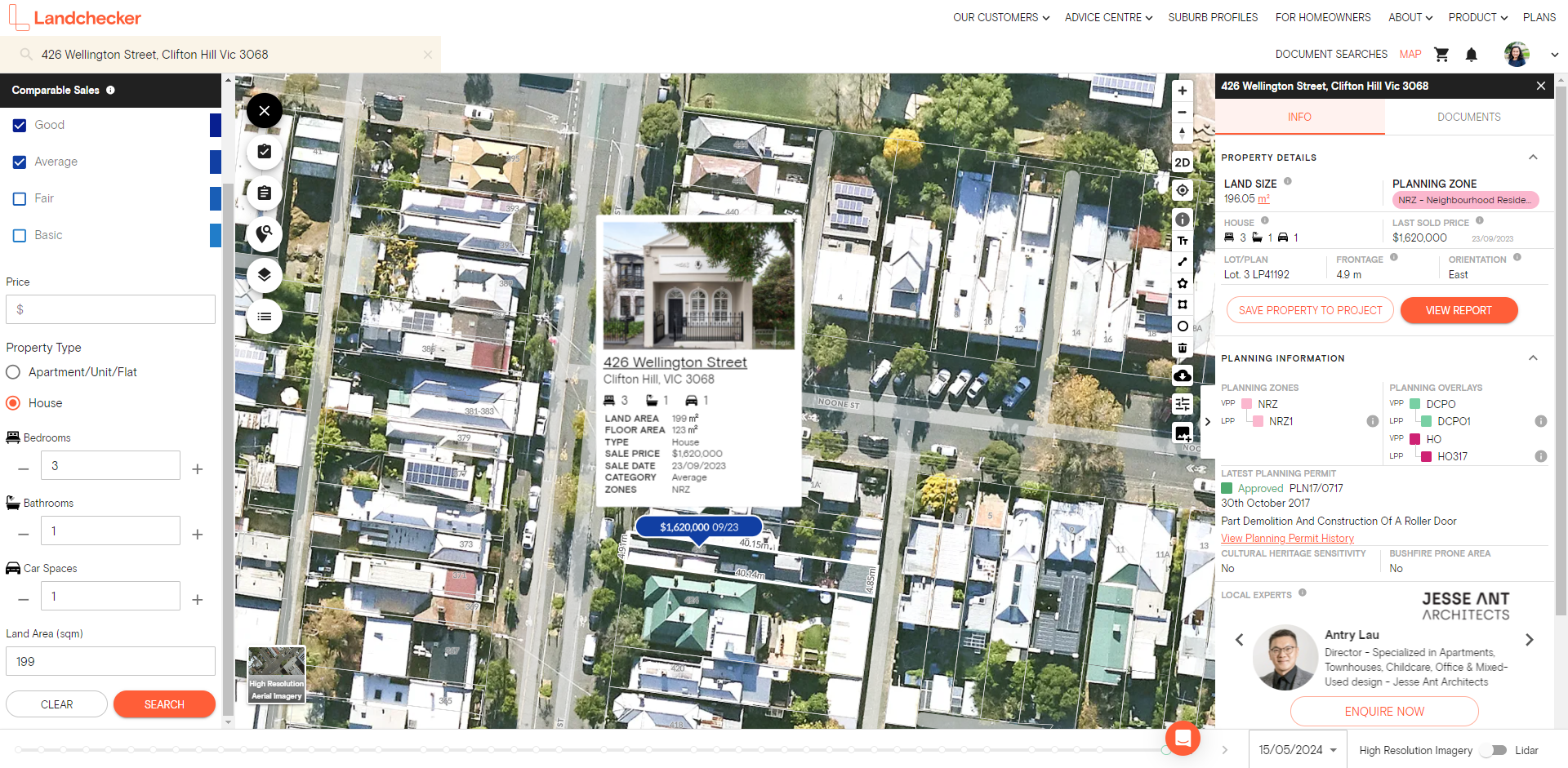Viewport: 1568px width, 768px height.
Task: Open the For Homeowners page
Action: tap(1323, 17)
